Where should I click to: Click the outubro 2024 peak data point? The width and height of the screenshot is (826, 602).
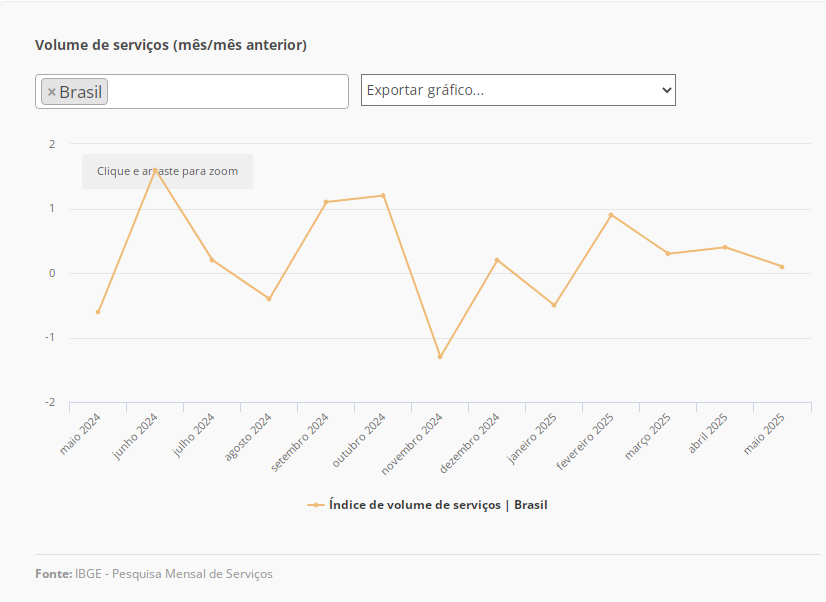click(x=383, y=195)
